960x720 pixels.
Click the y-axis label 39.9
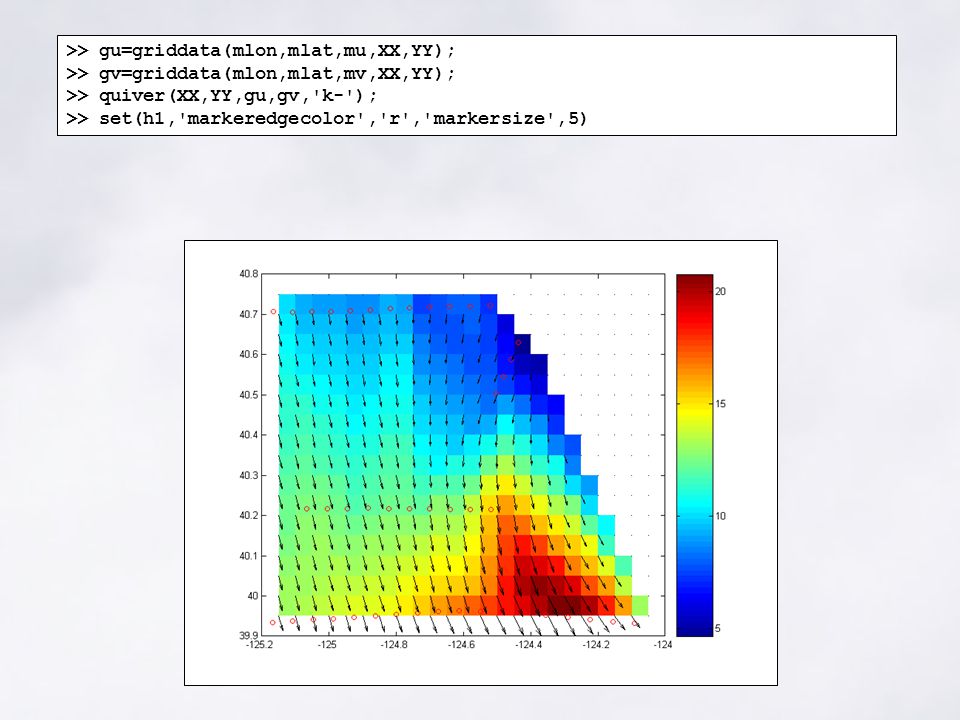[249, 636]
